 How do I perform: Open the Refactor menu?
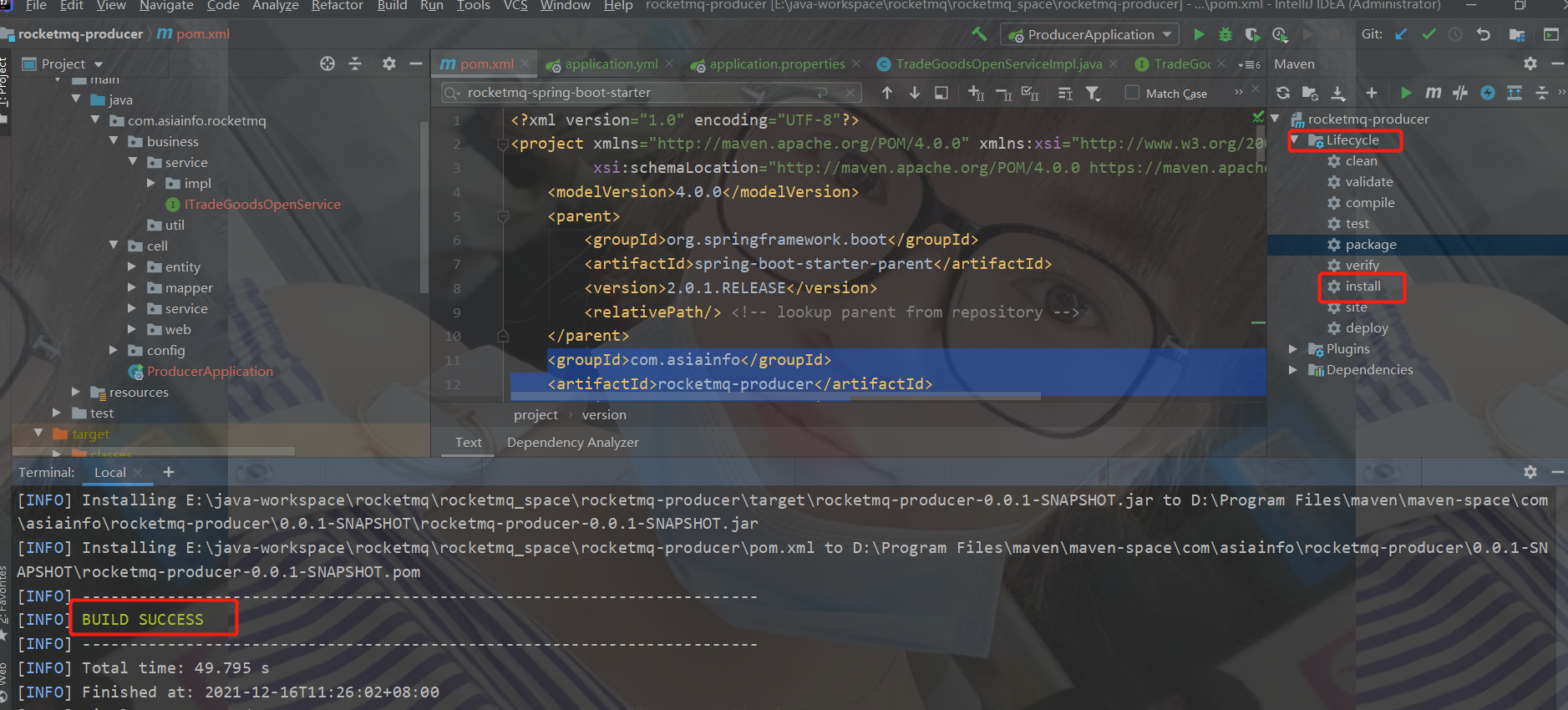tap(337, 6)
